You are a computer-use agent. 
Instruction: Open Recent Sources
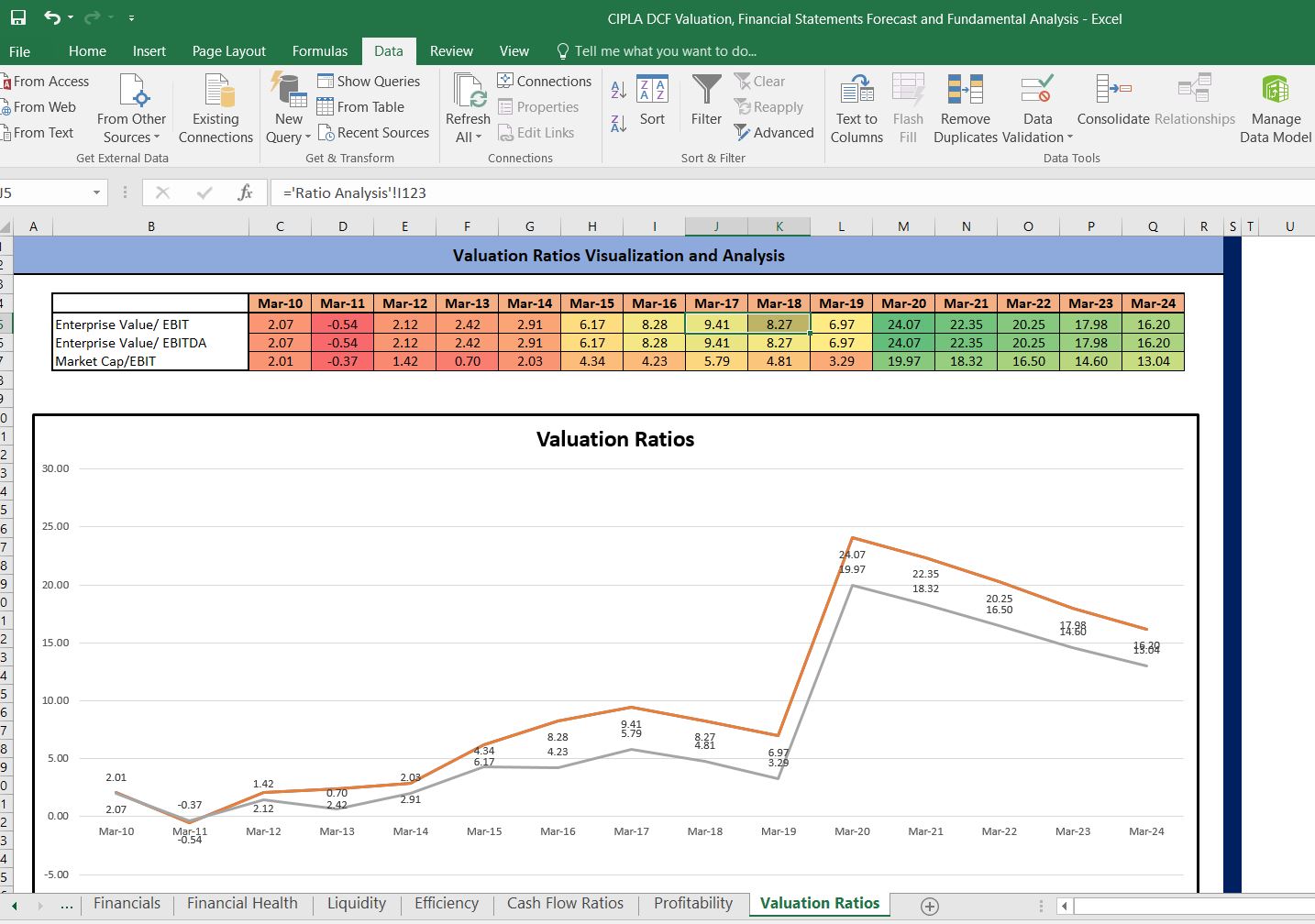(x=373, y=133)
